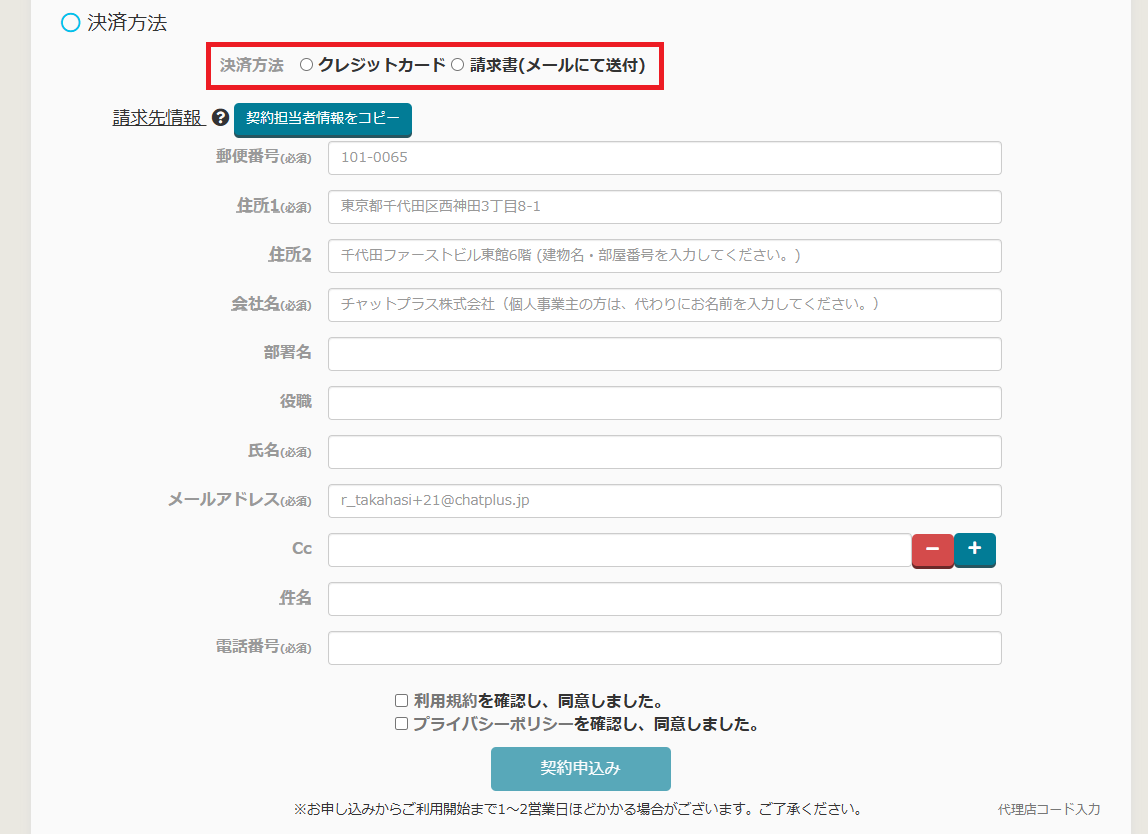
Task: Click the 電話番号 input field
Action: click(x=664, y=648)
